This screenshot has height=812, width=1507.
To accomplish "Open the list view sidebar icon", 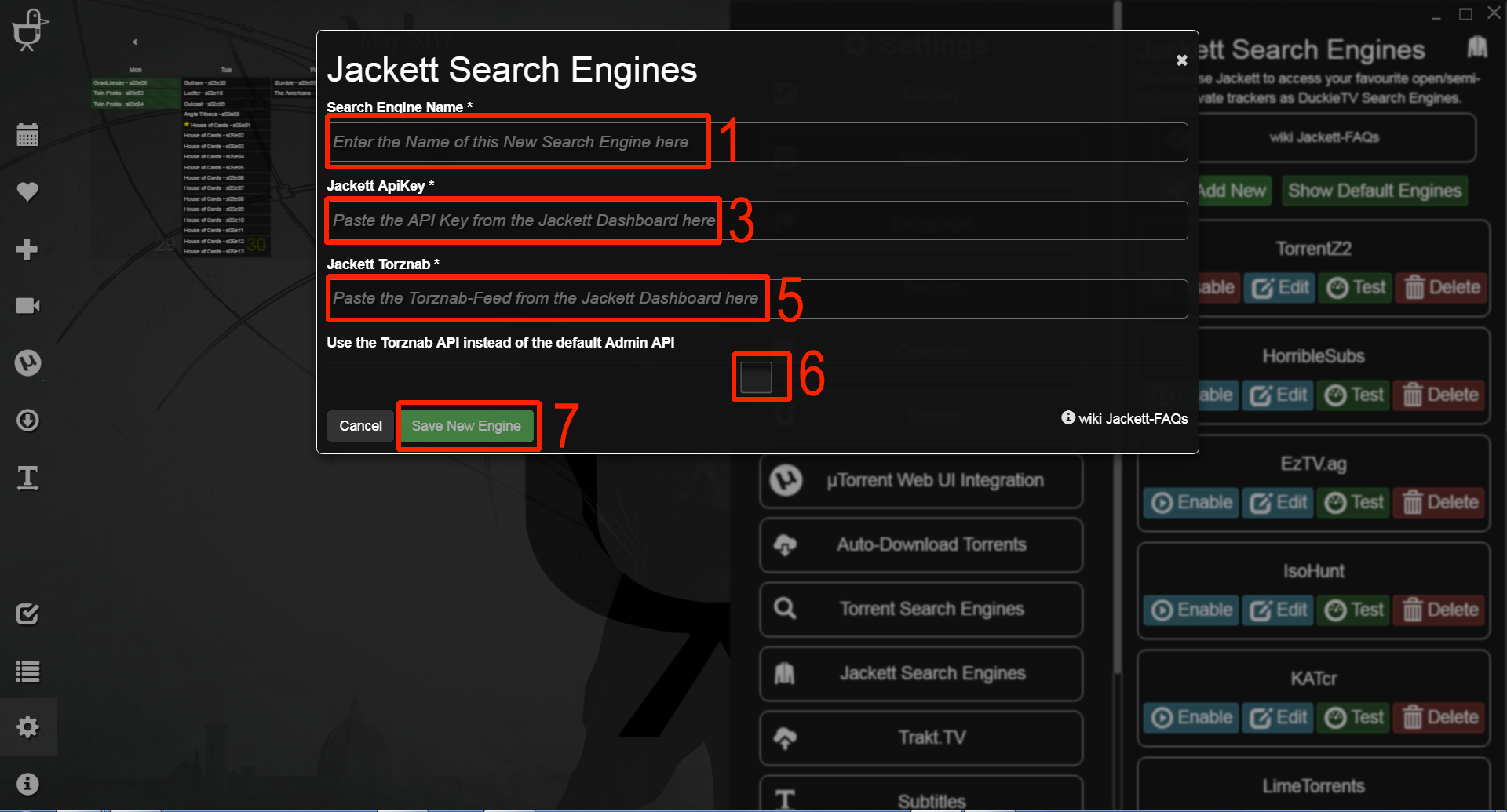I will 27,672.
